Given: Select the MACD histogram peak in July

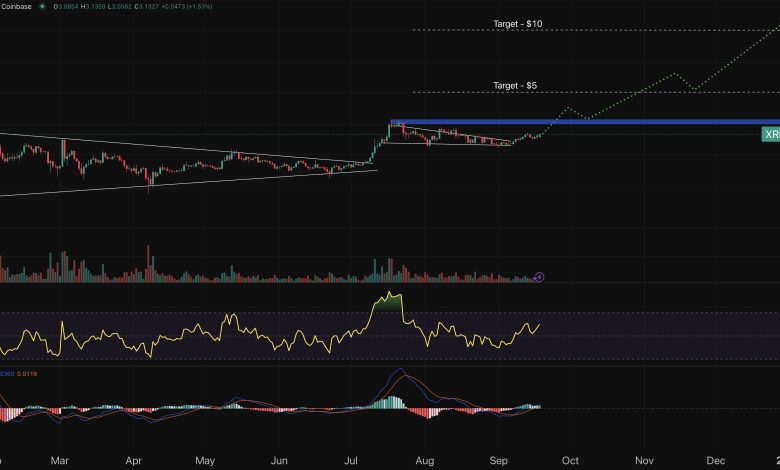Looking at the screenshot, I should click(390, 402).
